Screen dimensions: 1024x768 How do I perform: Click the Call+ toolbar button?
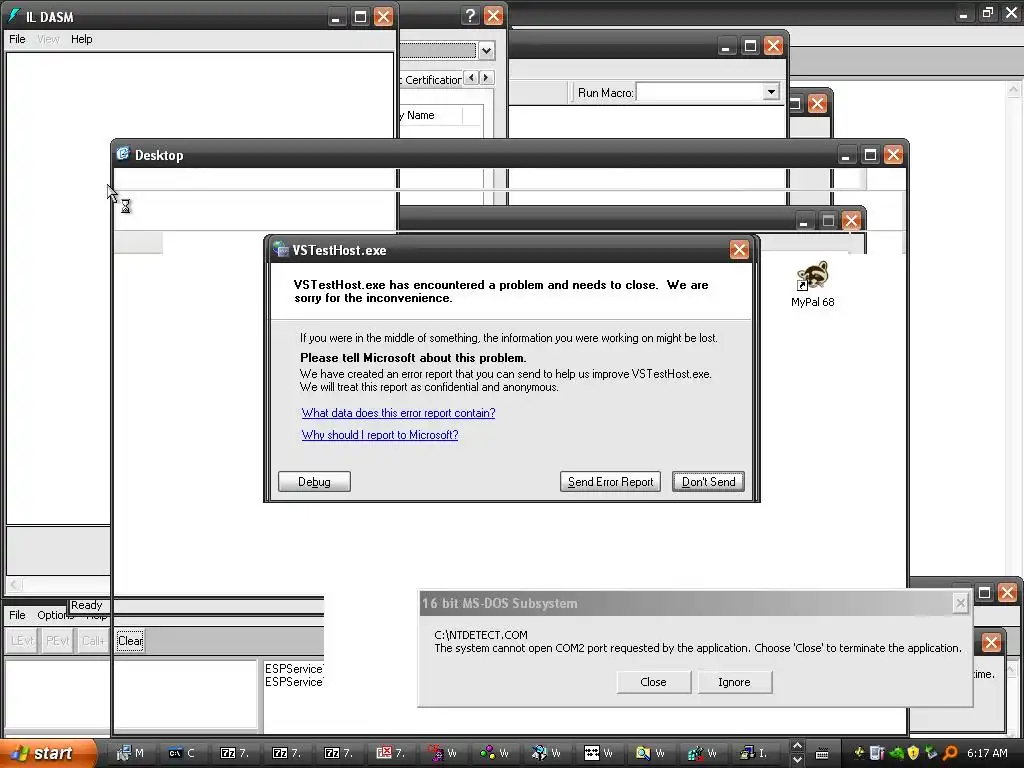(x=93, y=641)
